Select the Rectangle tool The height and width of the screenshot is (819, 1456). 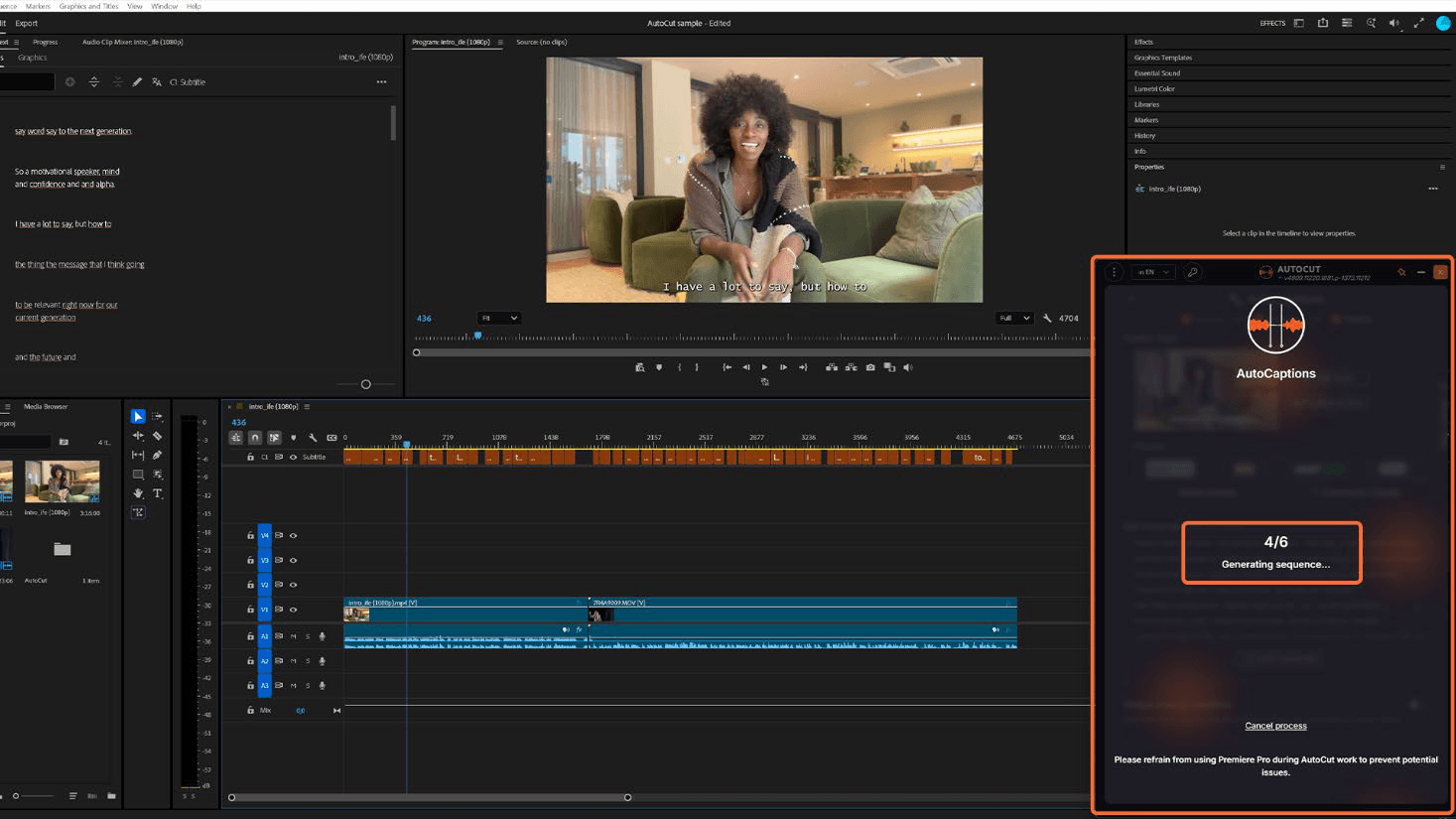coord(138,475)
